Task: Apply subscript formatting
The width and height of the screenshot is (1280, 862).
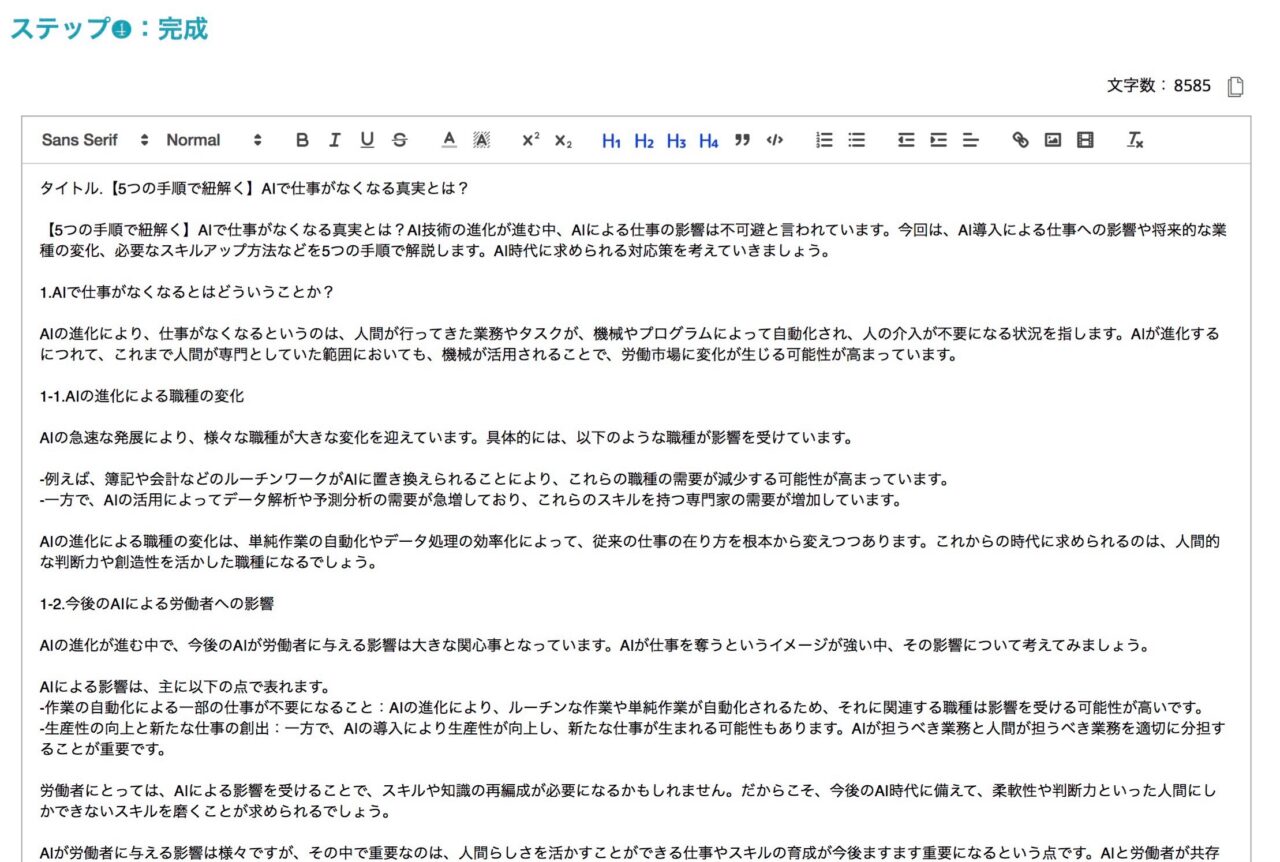Action: 562,140
